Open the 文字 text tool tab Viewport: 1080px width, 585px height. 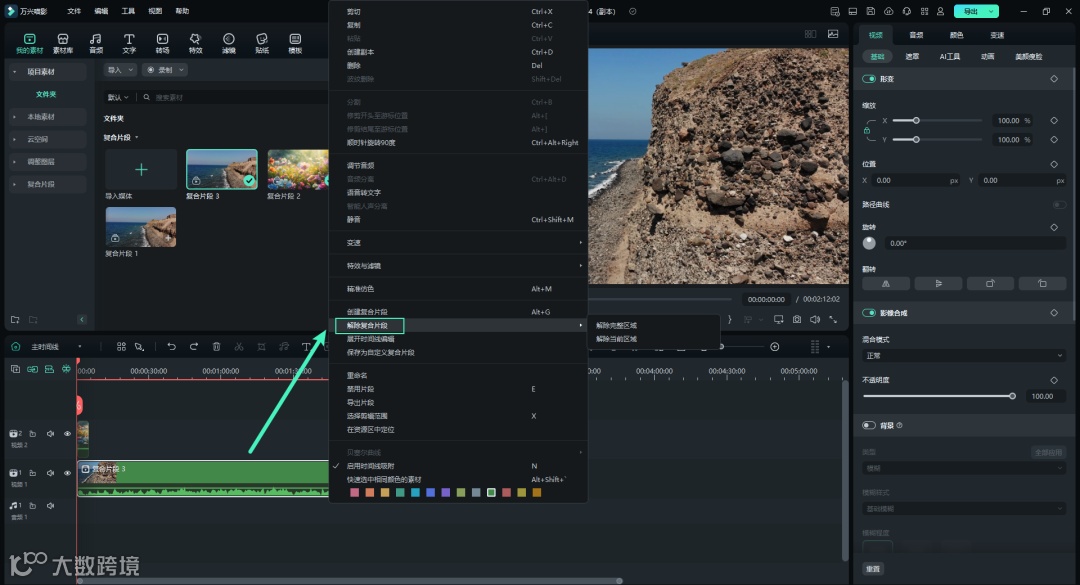tap(129, 42)
